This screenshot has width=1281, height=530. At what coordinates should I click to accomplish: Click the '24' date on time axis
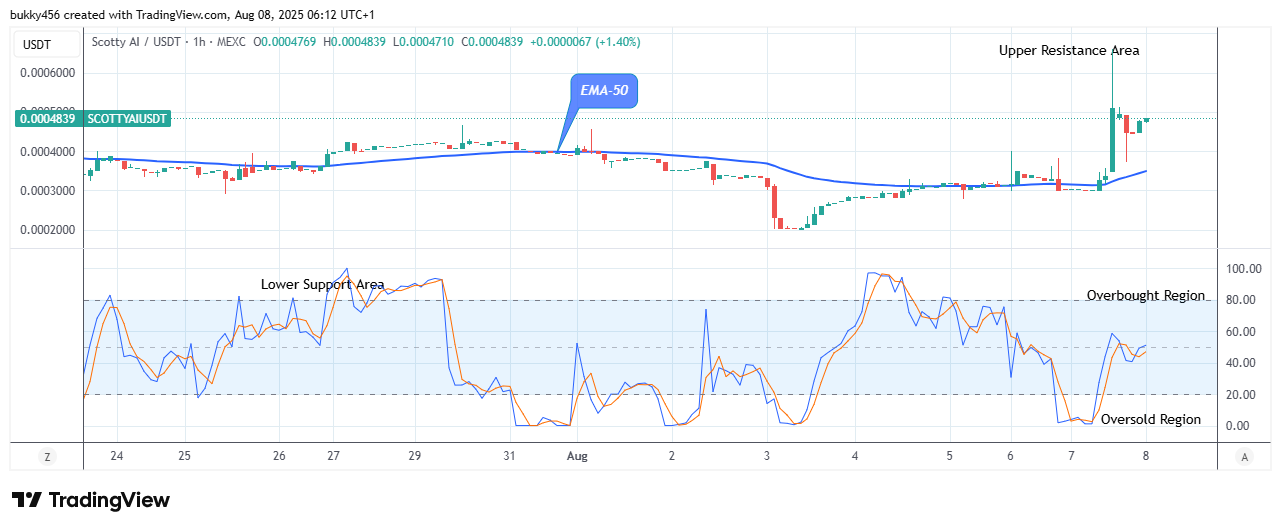[x=117, y=456]
